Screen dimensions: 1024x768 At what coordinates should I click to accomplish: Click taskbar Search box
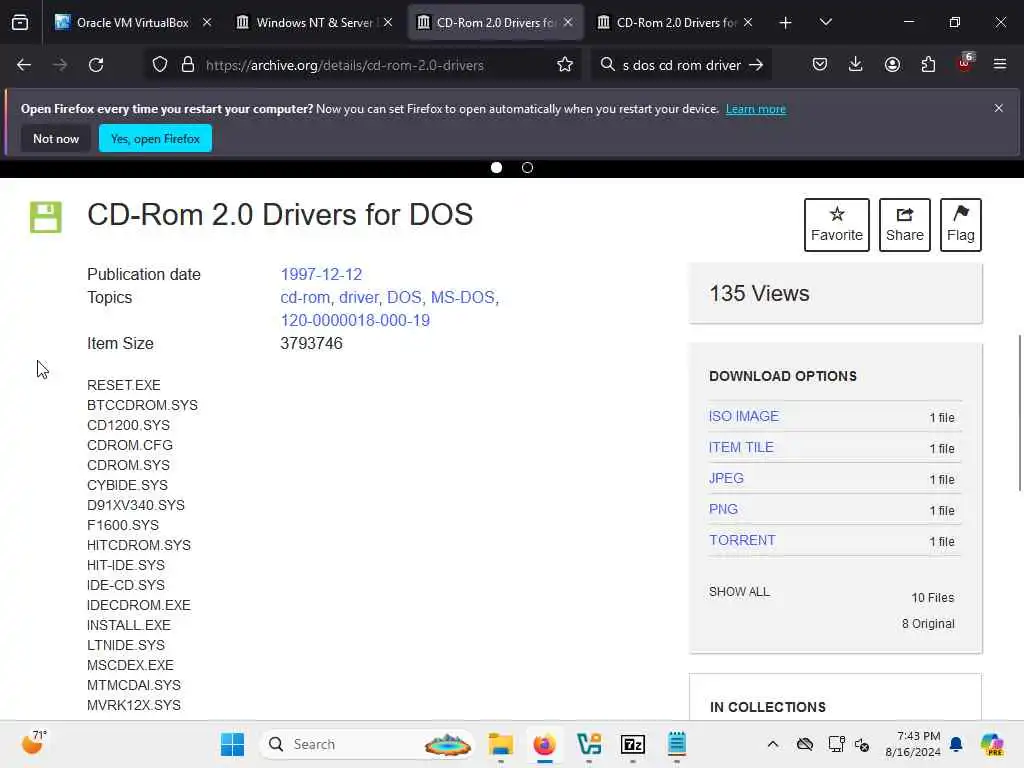[x=368, y=744]
